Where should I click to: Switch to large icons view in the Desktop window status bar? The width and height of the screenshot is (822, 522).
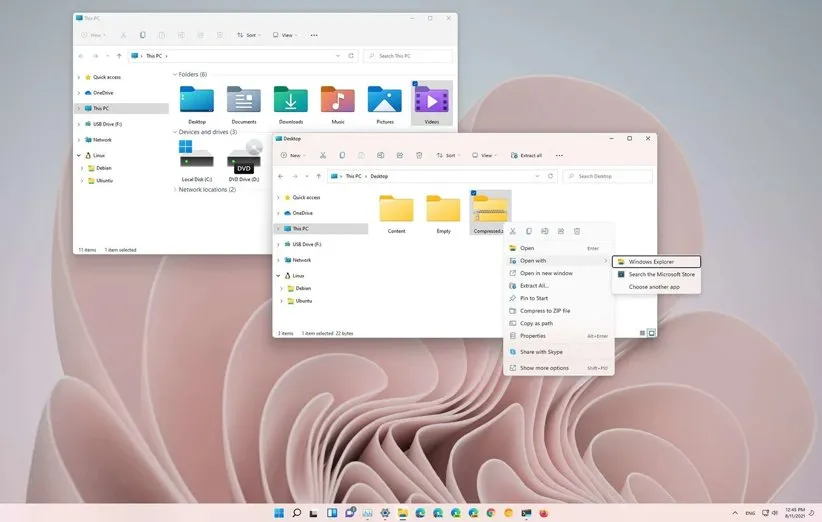(x=651, y=332)
